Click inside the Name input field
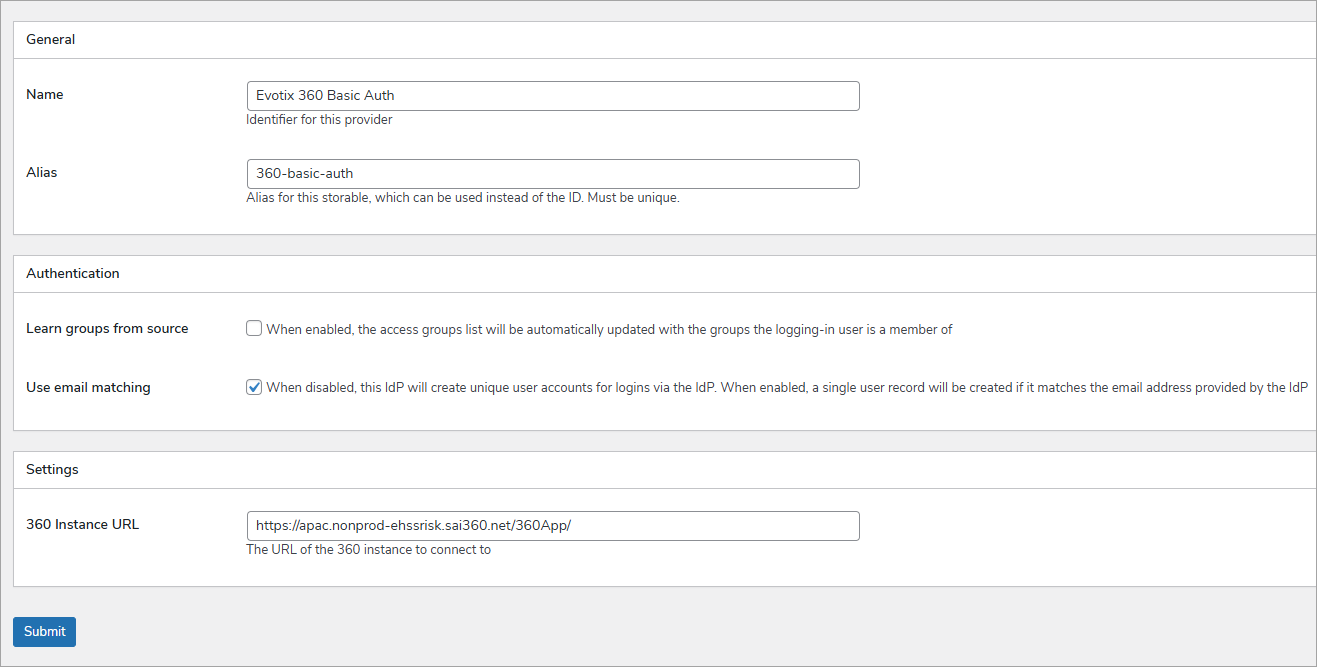Image resolution: width=1317 pixels, height=667 pixels. (x=553, y=95)
